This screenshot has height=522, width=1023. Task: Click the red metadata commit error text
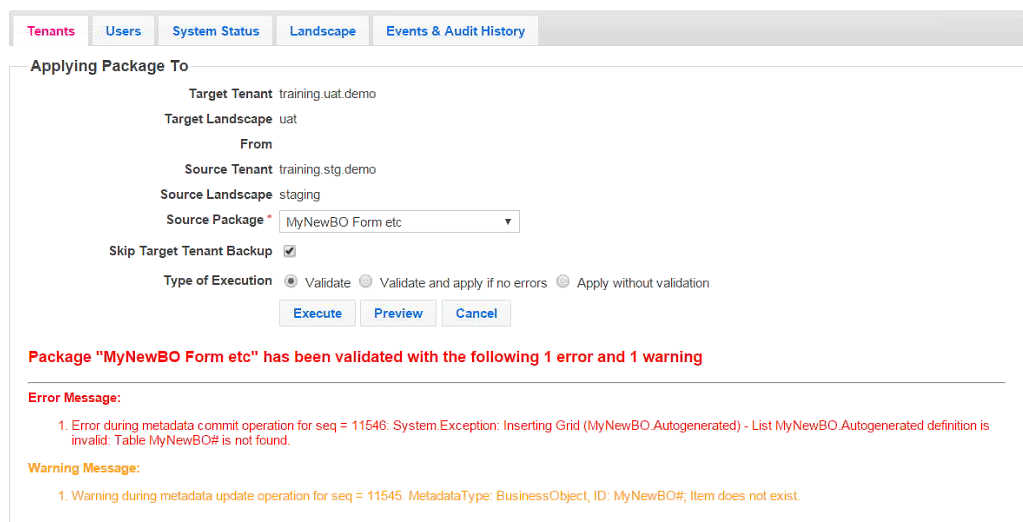(530, 432)
